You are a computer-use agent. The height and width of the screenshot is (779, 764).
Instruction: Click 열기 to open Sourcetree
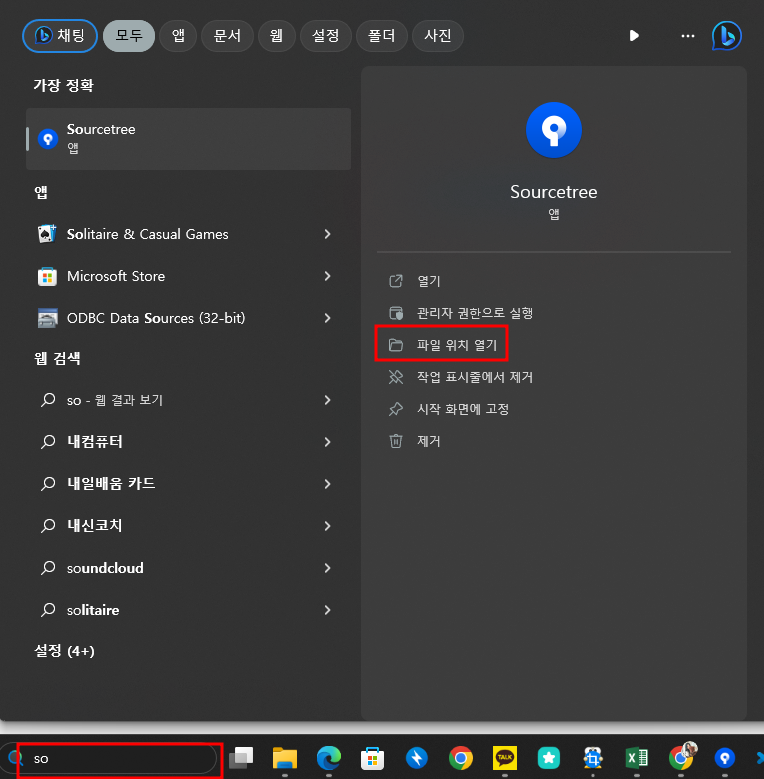[x=428, y=281]
